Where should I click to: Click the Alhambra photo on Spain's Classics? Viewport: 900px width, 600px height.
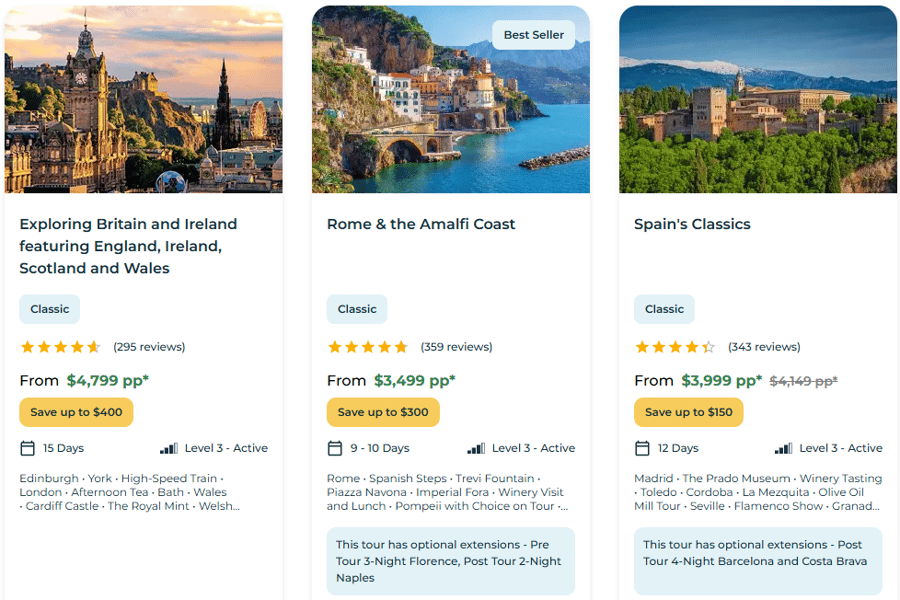coord(757,100)
